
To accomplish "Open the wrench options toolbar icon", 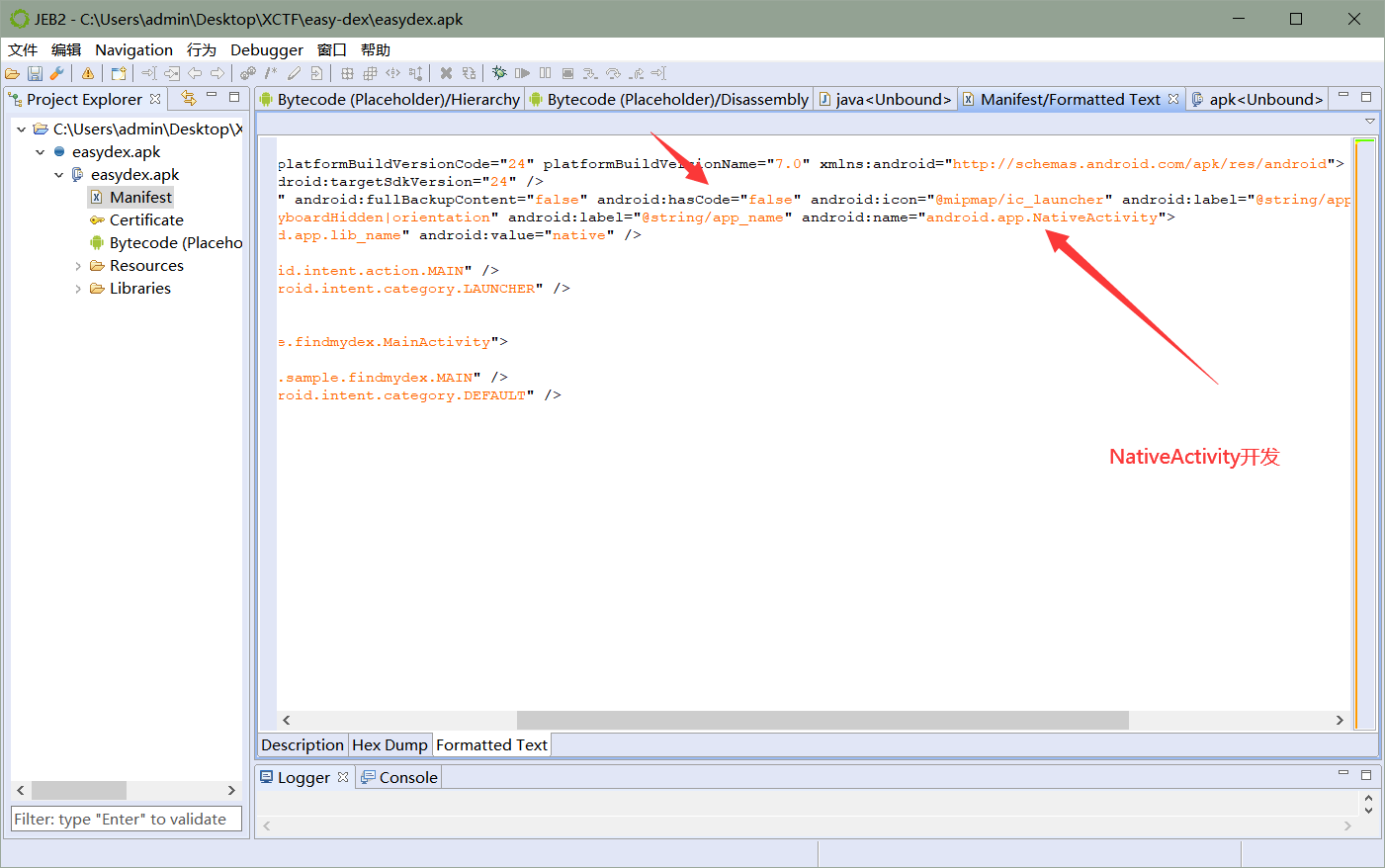I will click(x=56, y=73).
